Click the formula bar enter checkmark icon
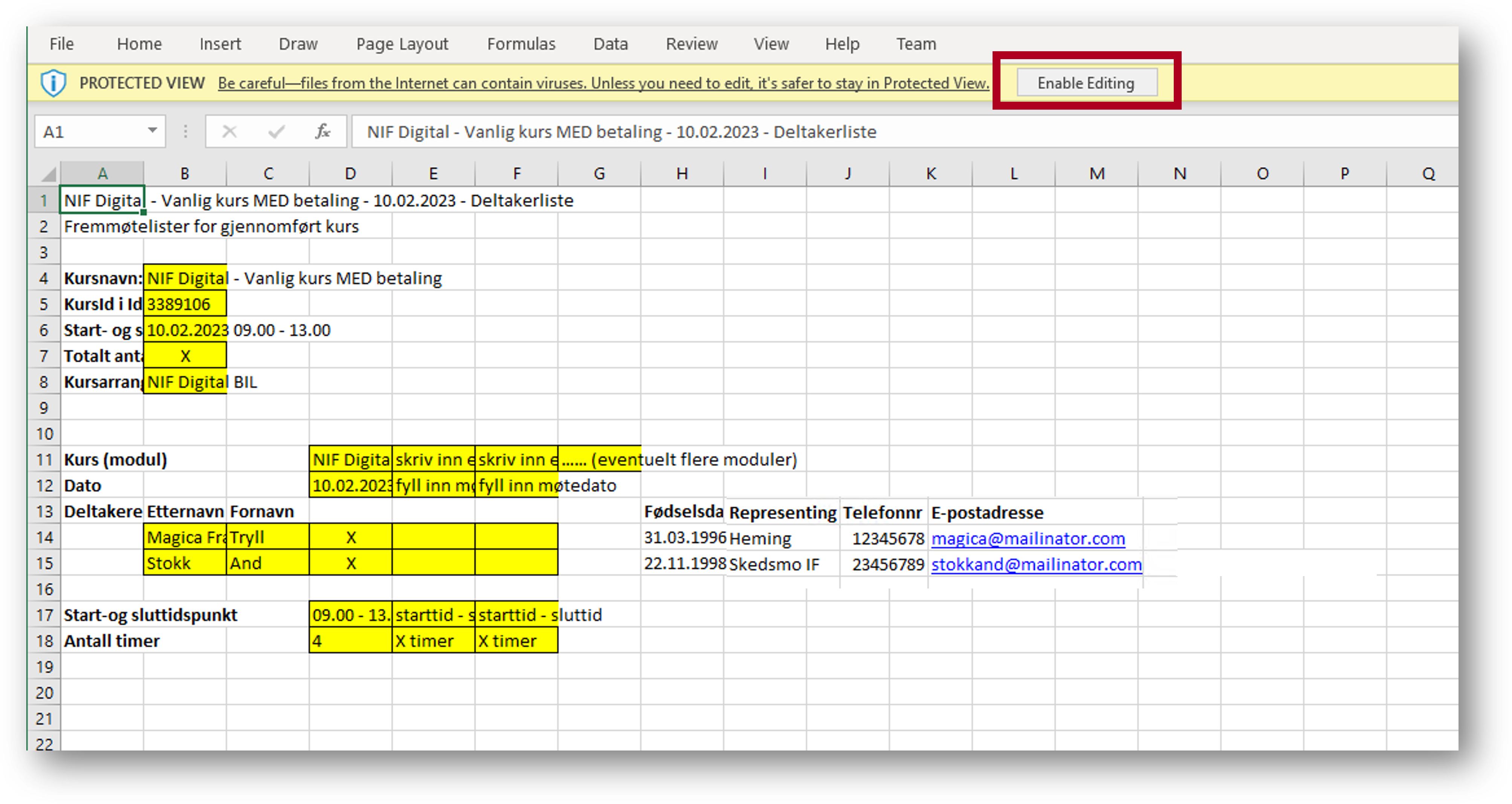This screenshot has height=804, width=1512. (276, 131)
